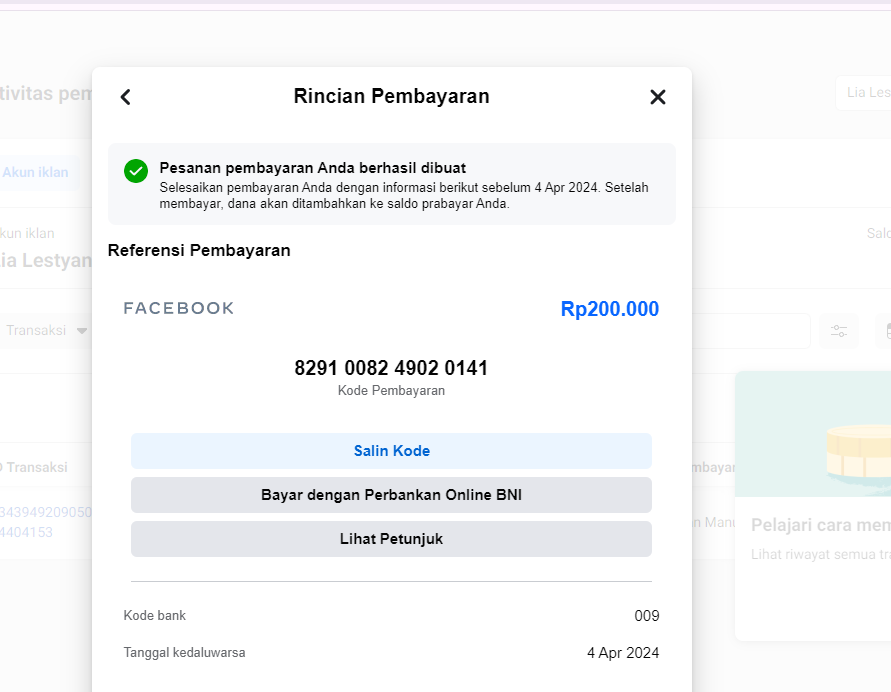Copy code with Salin Kode button

coord(391,451)
